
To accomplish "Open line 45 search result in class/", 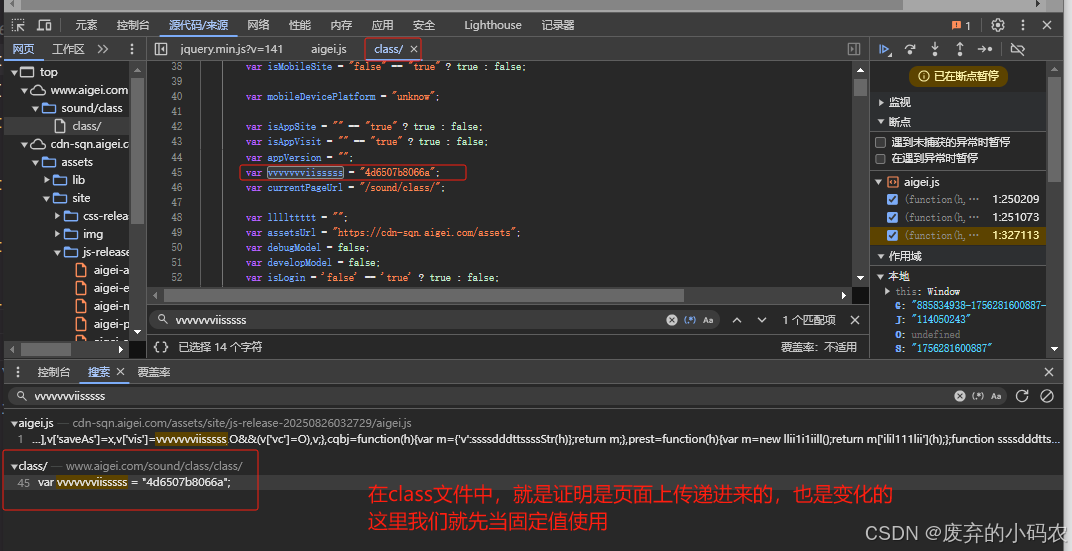I will (134, 483).
